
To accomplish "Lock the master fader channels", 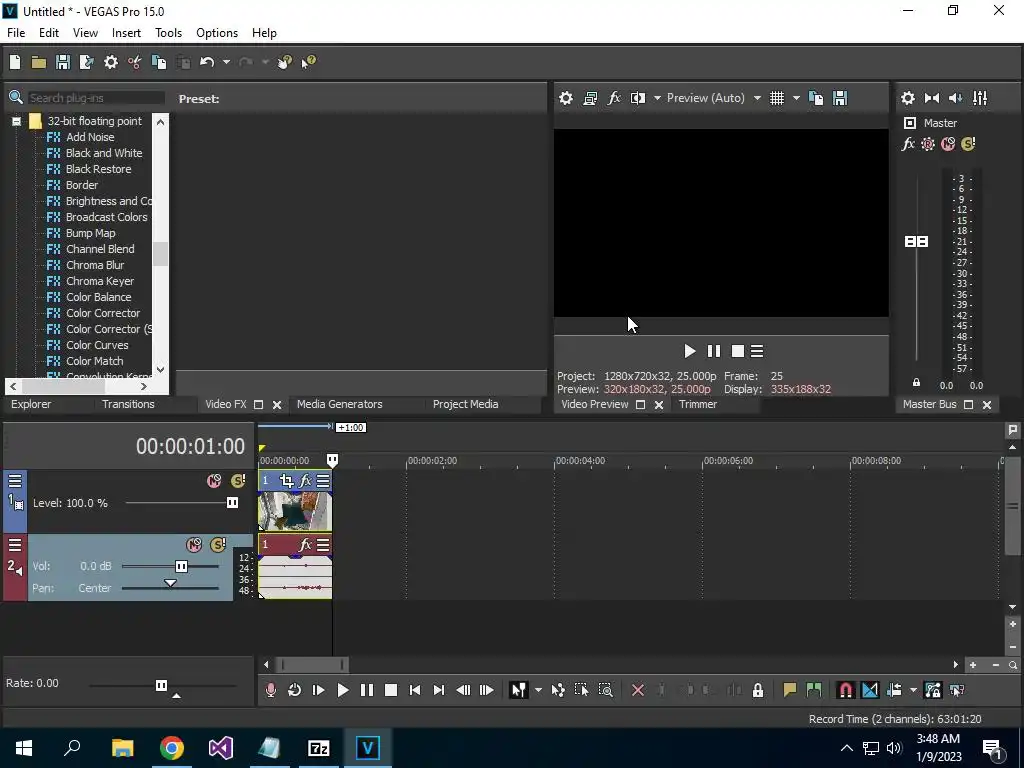I will (916, 383).
